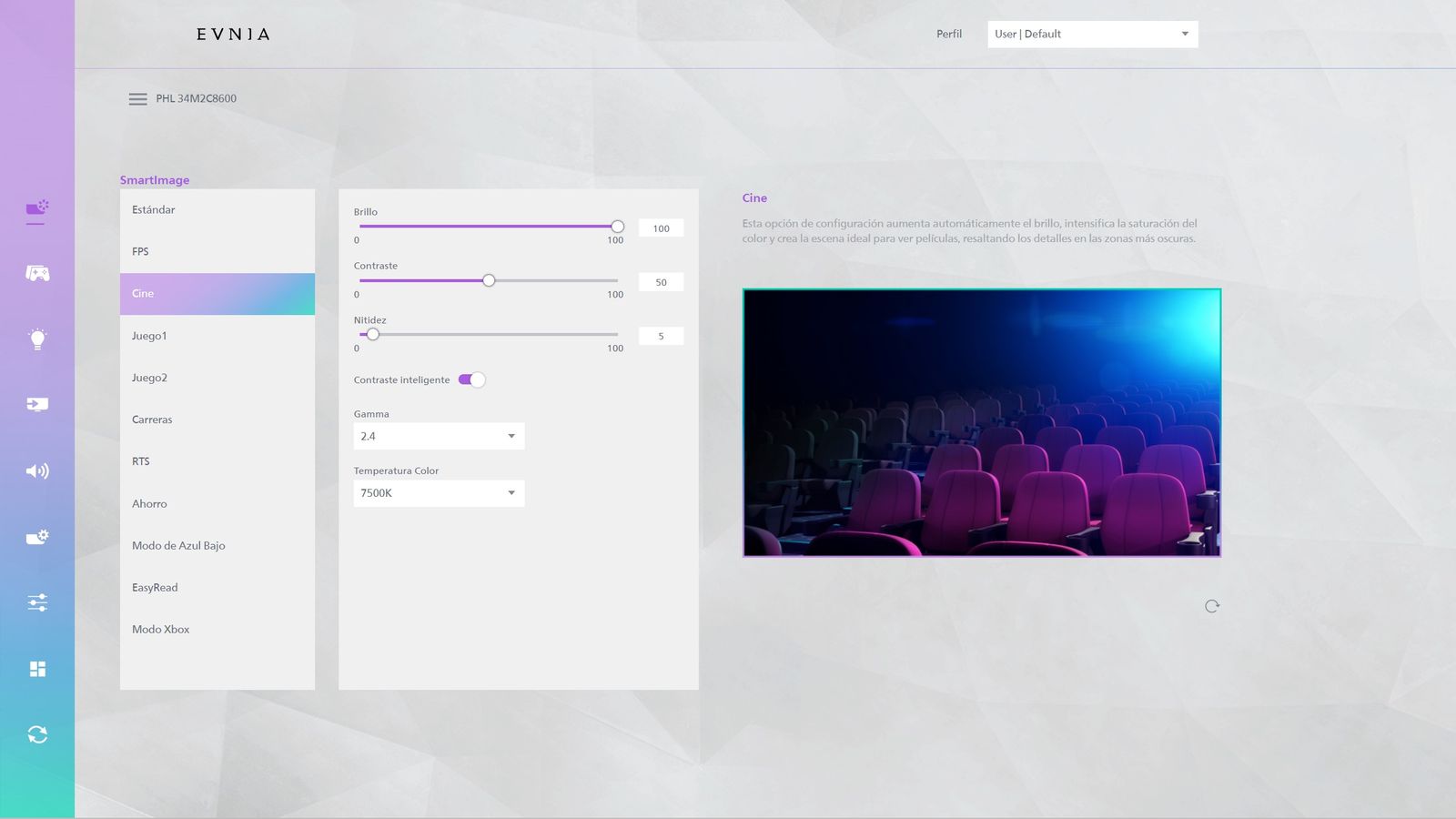Toggle the Contraste inteligente switch
The width and height of the screenshot is (1456, 819).
pos(471,379)
